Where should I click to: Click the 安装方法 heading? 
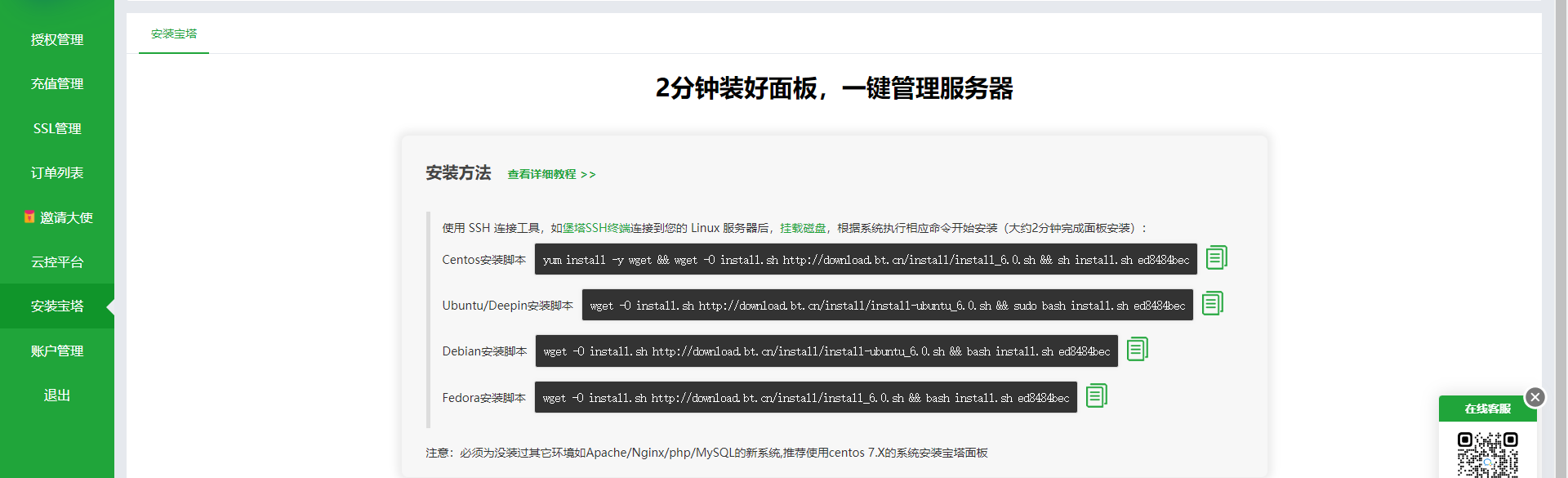pos(458,173)
